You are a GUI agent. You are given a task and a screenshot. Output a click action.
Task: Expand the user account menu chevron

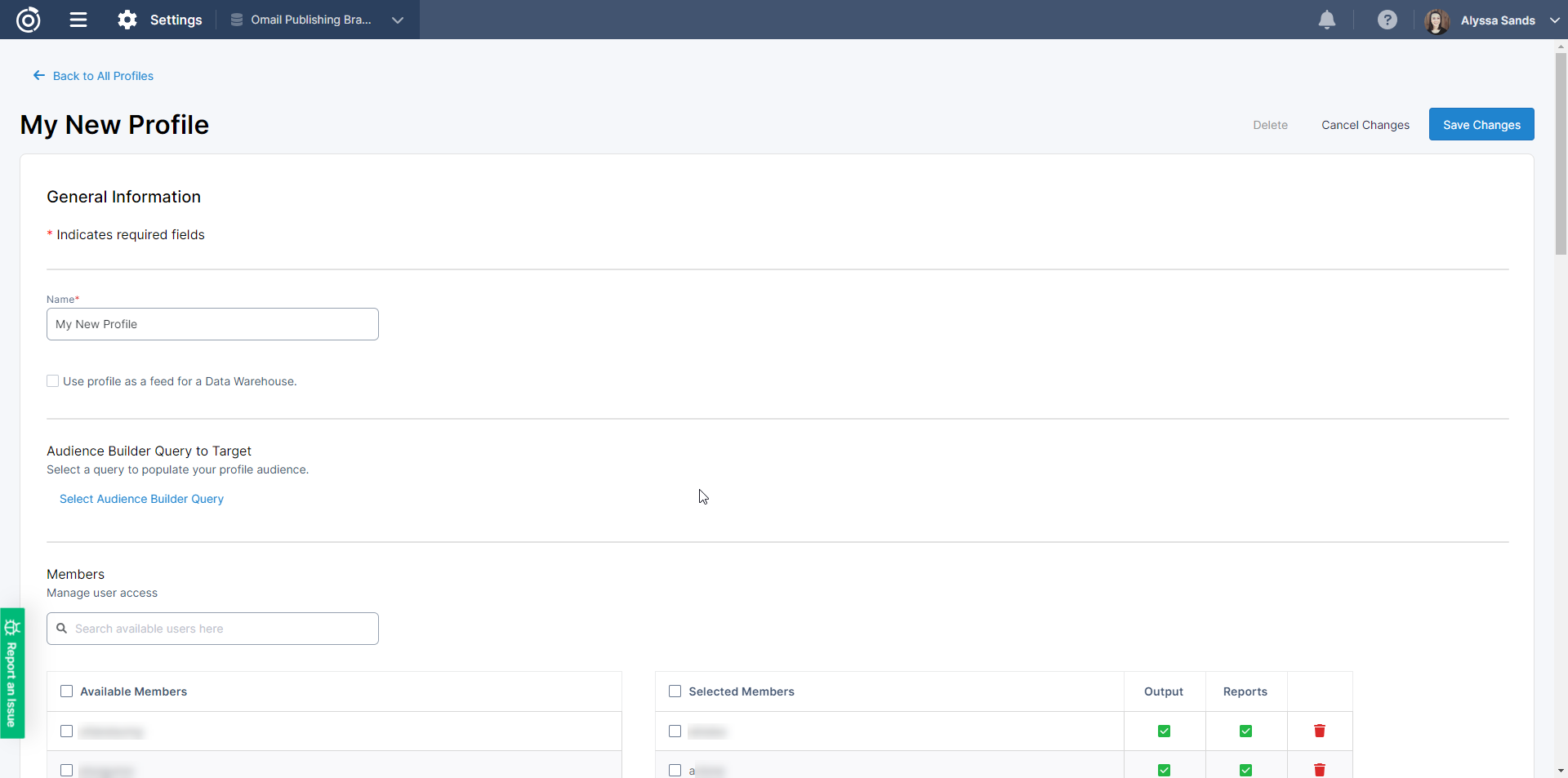coord(1554,20)
